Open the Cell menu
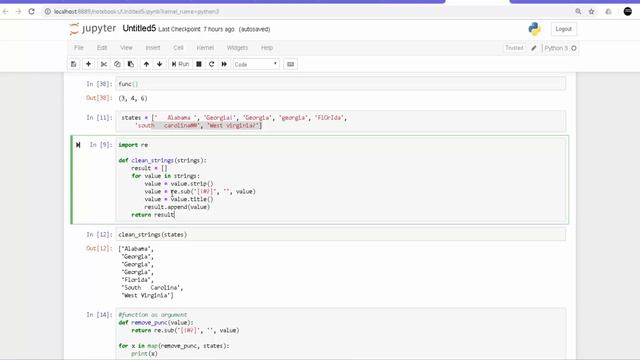640x360 pixels. click(178, 48)
